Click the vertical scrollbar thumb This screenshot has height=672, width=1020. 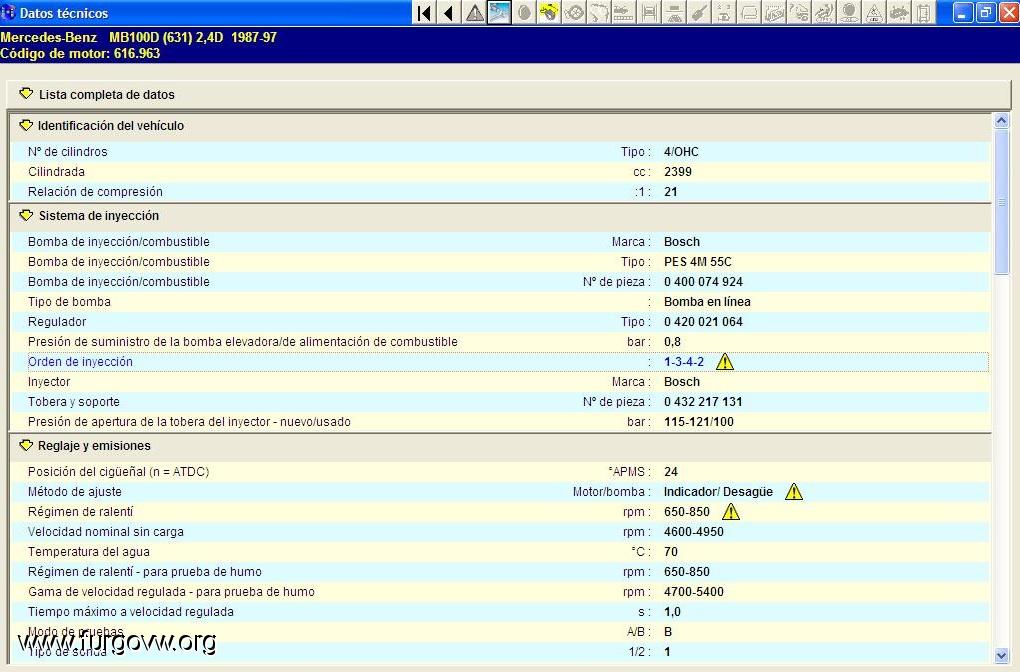pos(1001,202)
